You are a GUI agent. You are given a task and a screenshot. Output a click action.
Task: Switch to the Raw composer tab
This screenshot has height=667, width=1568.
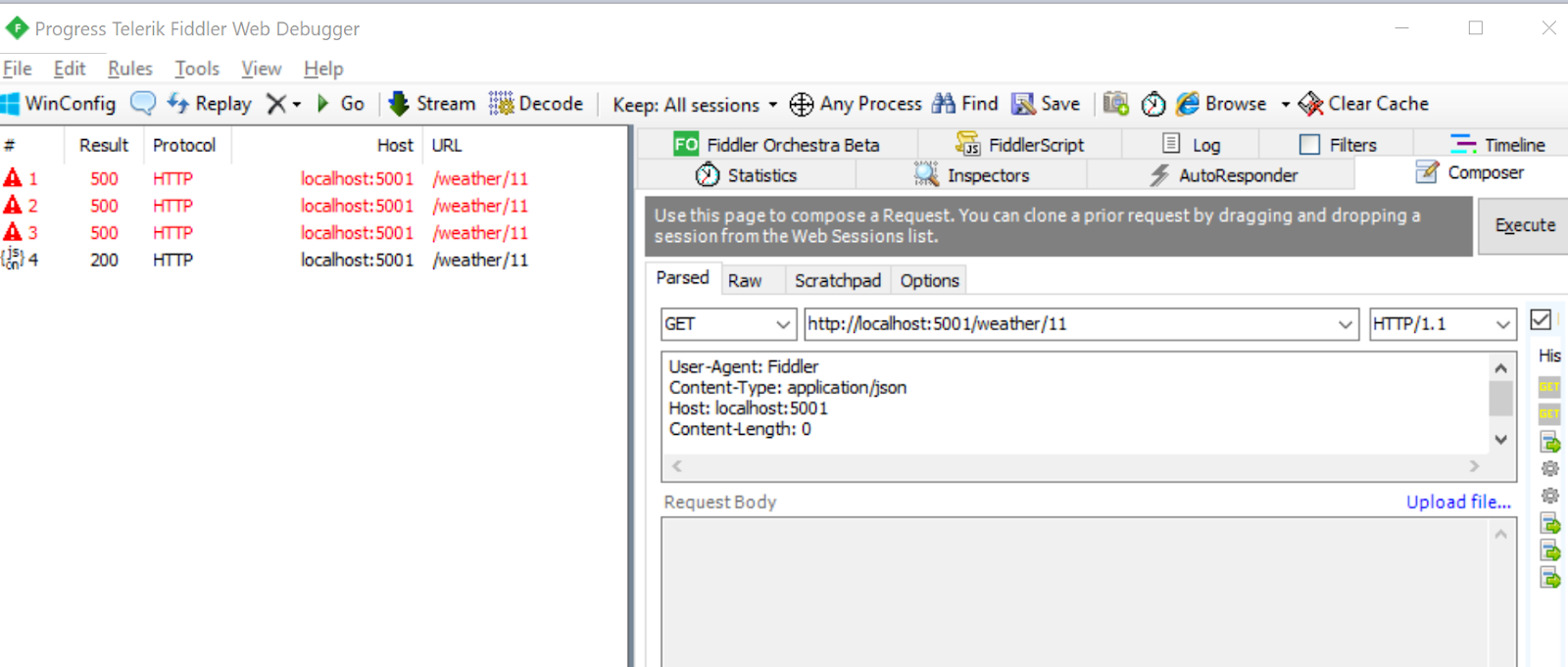tap(745, 281)
